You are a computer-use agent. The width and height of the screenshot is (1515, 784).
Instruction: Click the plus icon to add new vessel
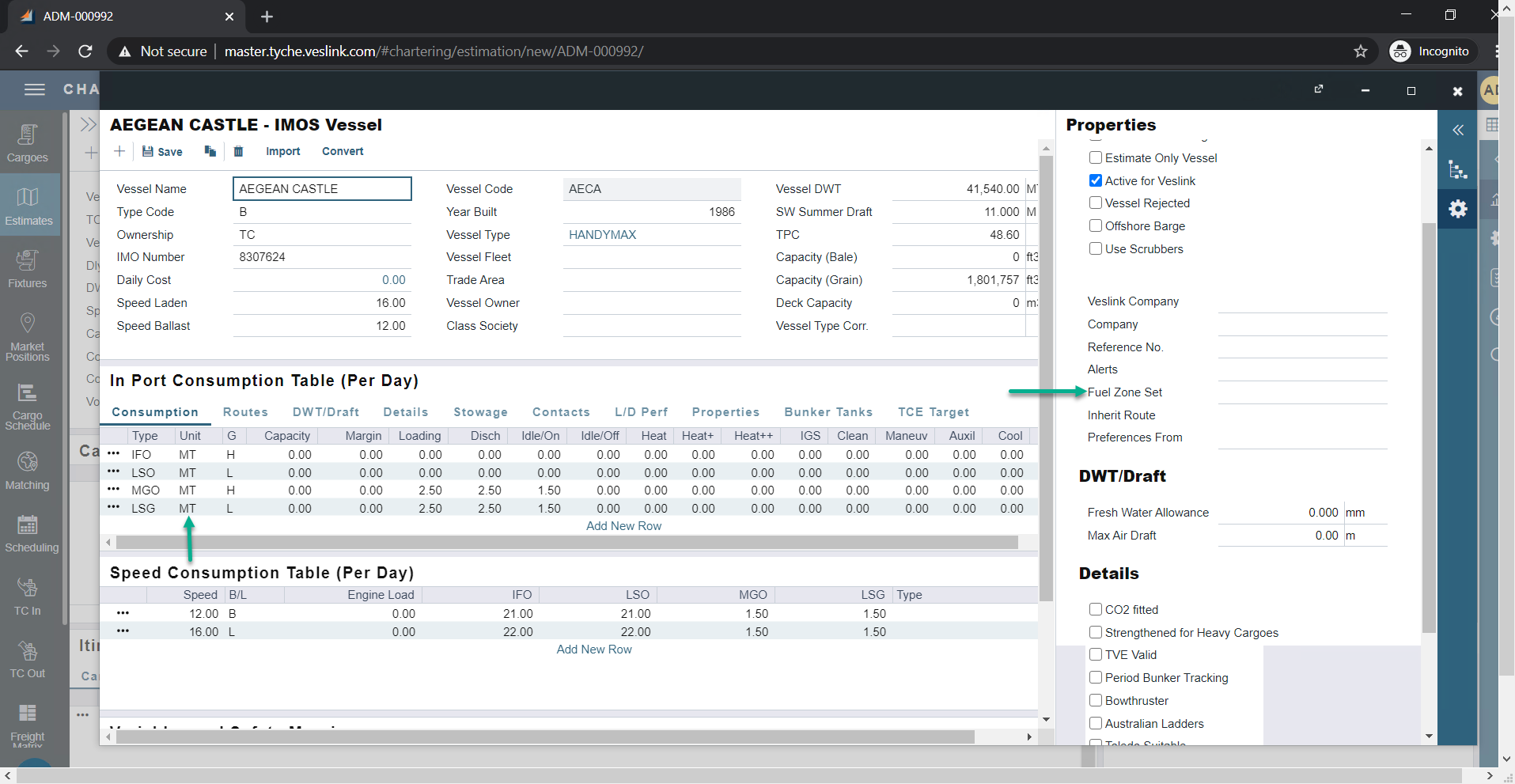(x=119, y=151)
